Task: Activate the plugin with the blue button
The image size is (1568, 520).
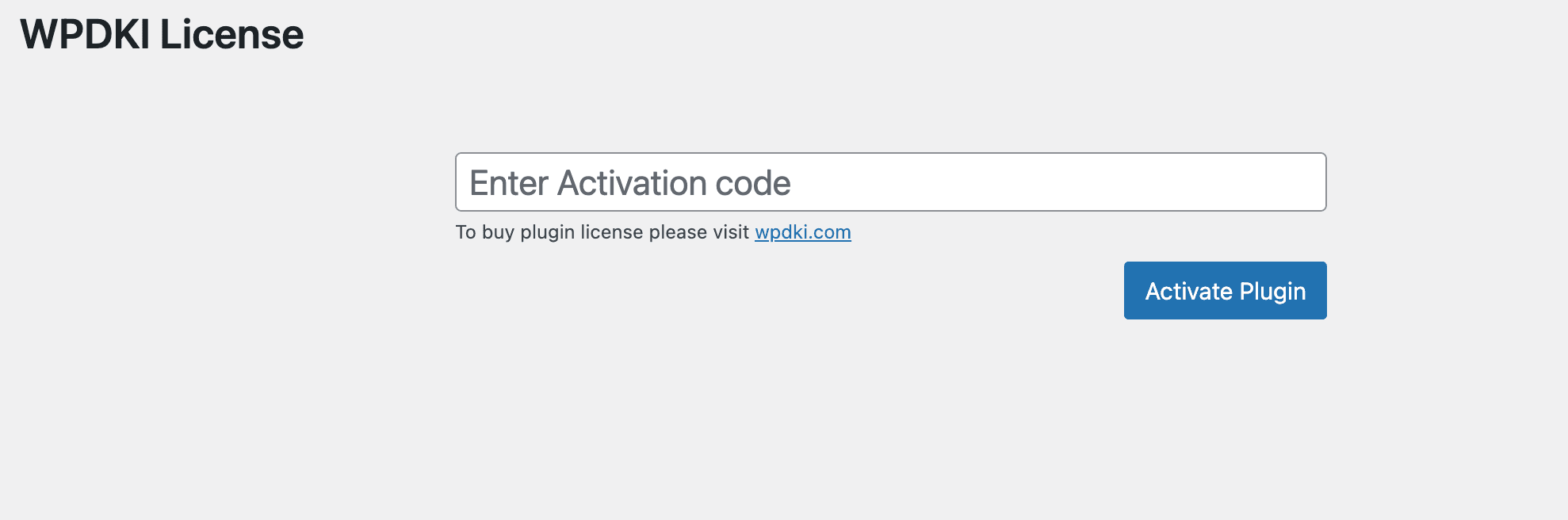Action: (x=1225, y=290)
